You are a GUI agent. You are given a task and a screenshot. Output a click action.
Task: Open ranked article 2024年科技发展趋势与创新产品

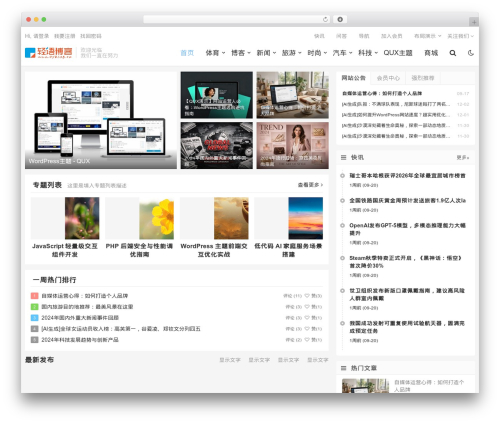80,340
